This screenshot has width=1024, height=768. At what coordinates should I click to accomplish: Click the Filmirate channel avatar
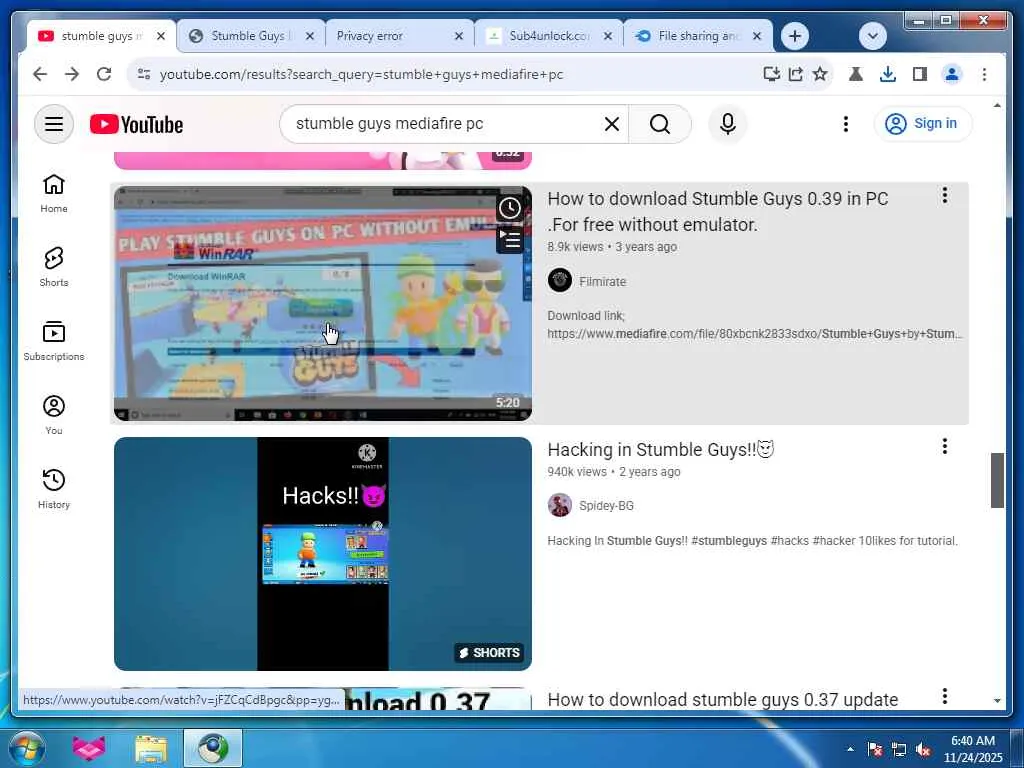point(560,280)
